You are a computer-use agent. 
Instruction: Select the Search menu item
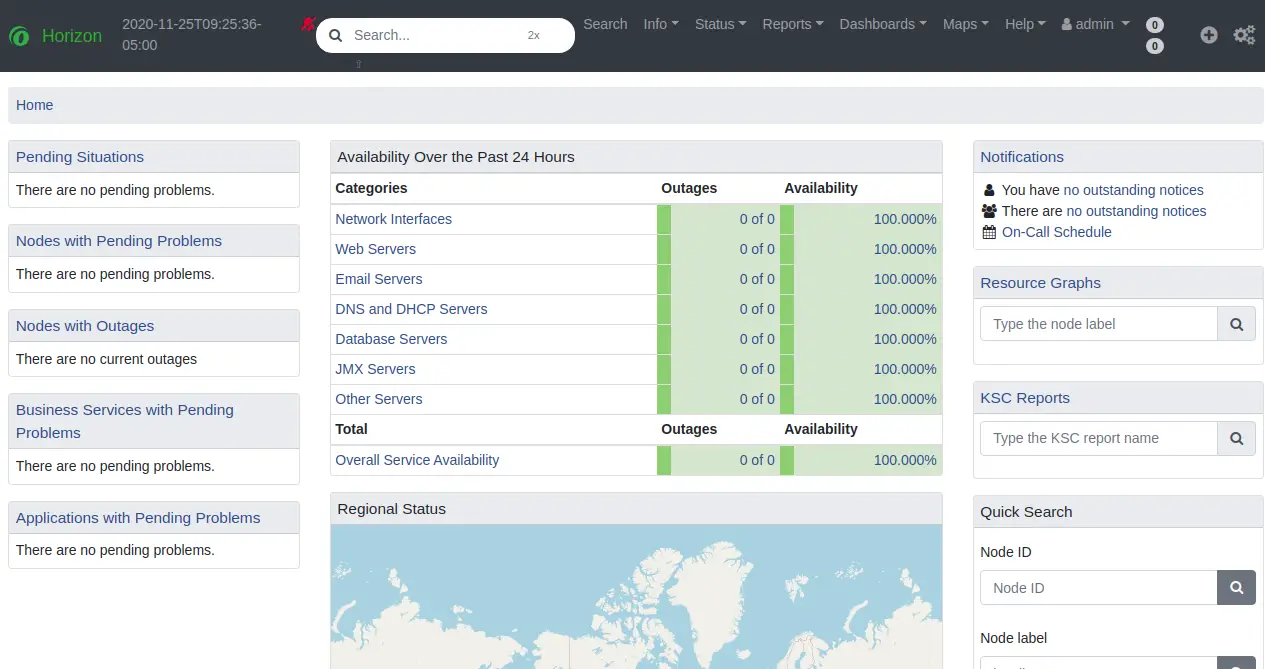(x=604, y=24)
